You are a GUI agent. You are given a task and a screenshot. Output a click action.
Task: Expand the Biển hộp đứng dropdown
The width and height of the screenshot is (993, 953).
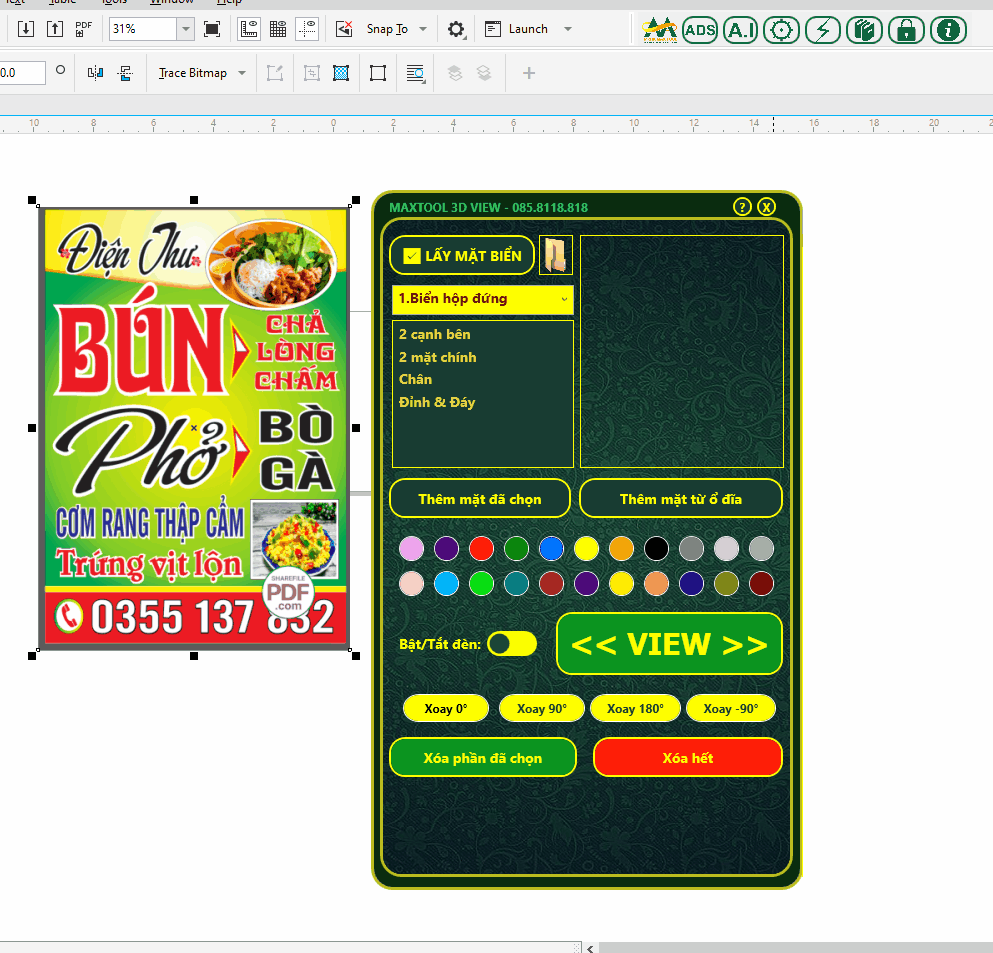click(x=564, y=299)
